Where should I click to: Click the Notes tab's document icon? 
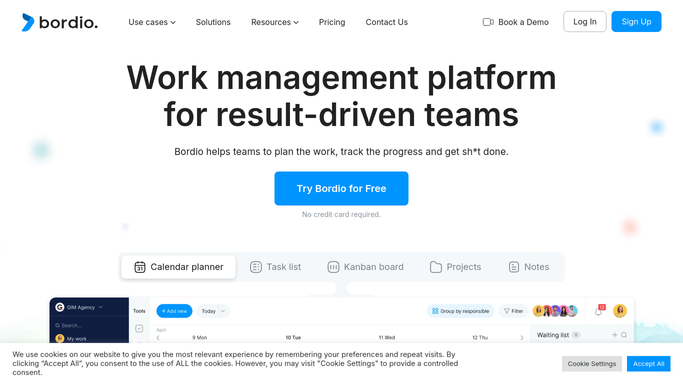[514, 267]
